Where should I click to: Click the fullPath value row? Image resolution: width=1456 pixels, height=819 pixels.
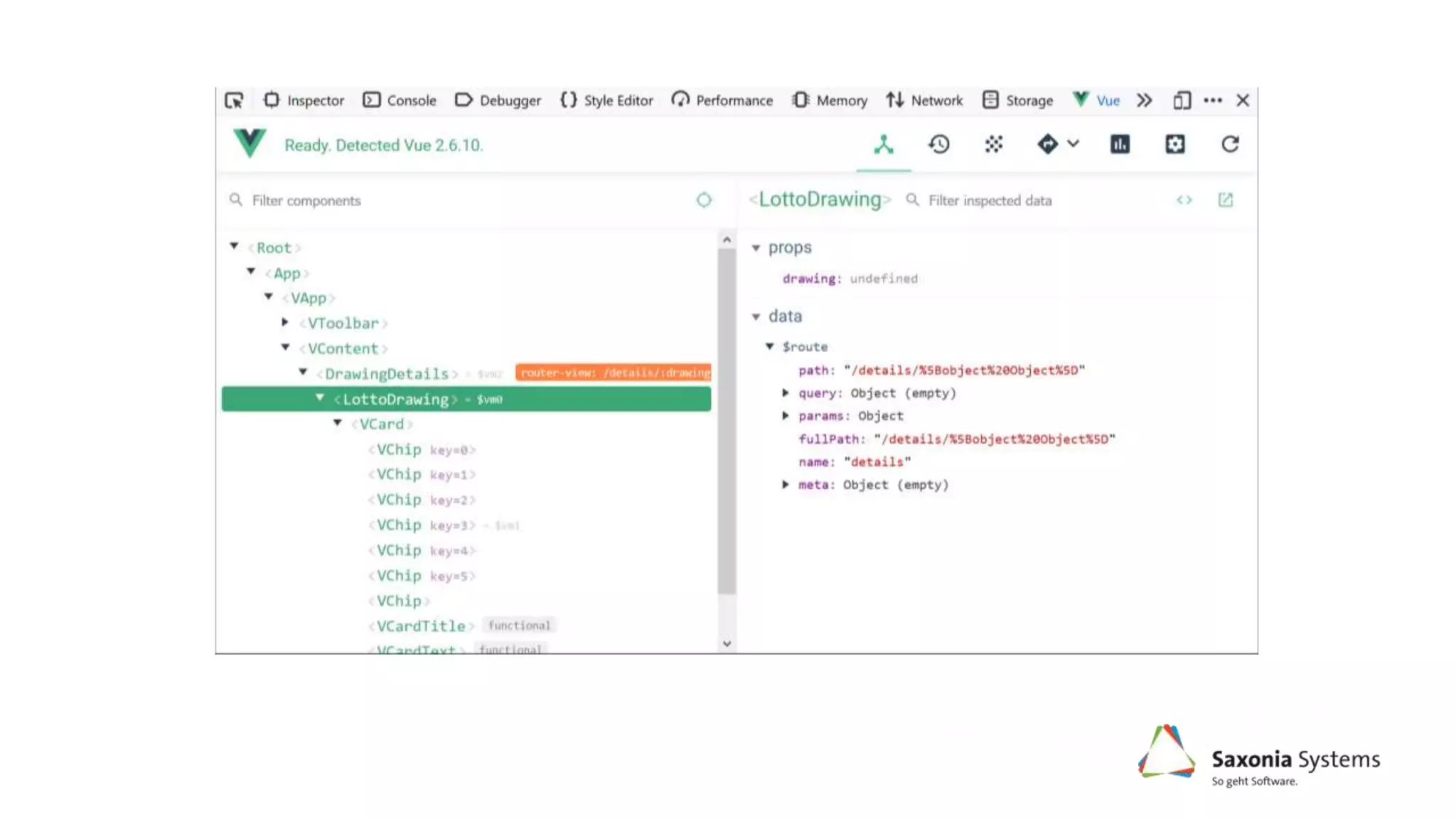957,439
